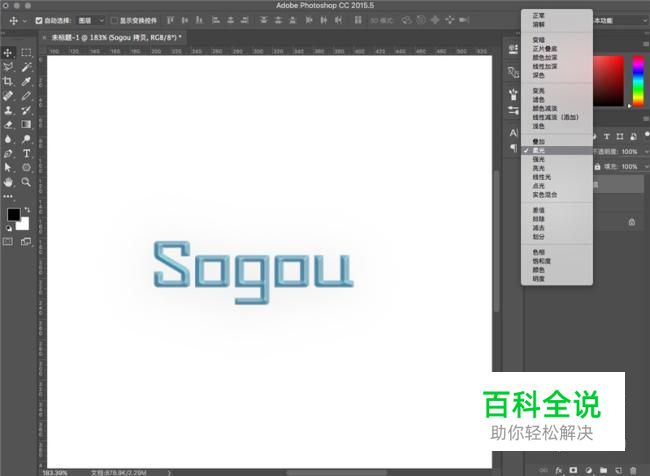
Task: Click the New Group folder icon
Action: point(603,470)
